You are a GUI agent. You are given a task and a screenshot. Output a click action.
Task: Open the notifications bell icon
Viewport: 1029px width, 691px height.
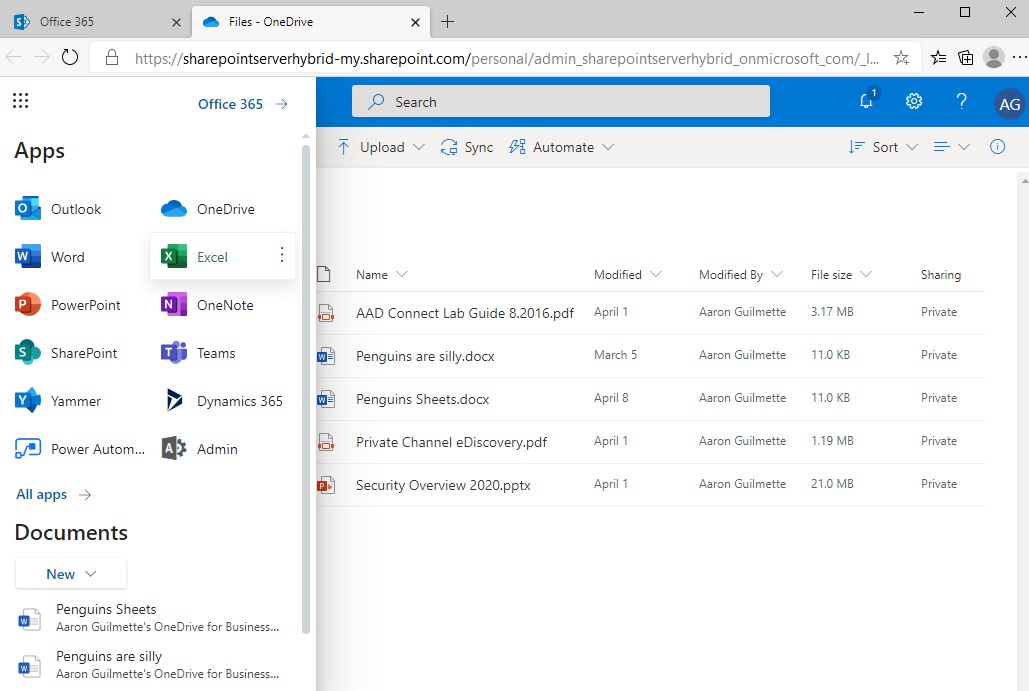[x=867, y=101]
